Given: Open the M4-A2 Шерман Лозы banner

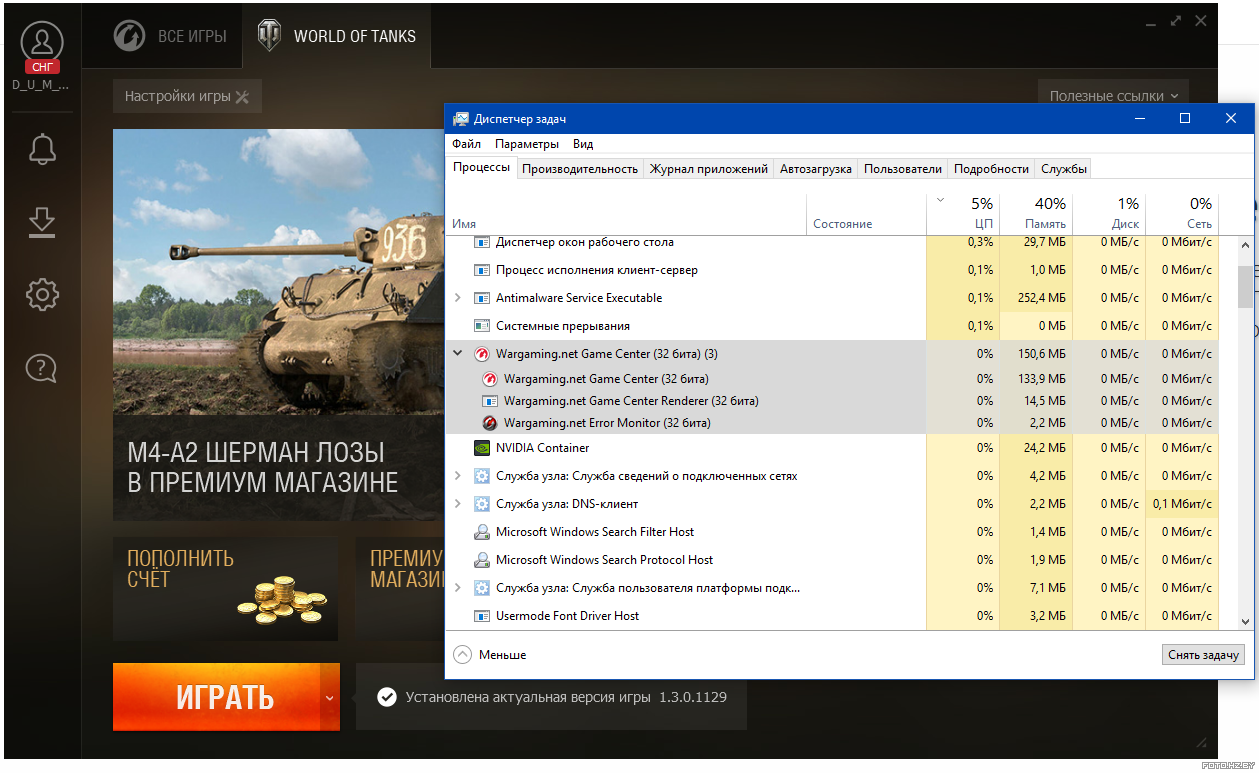Looking at the screenshot, I should tap(280, 325).
